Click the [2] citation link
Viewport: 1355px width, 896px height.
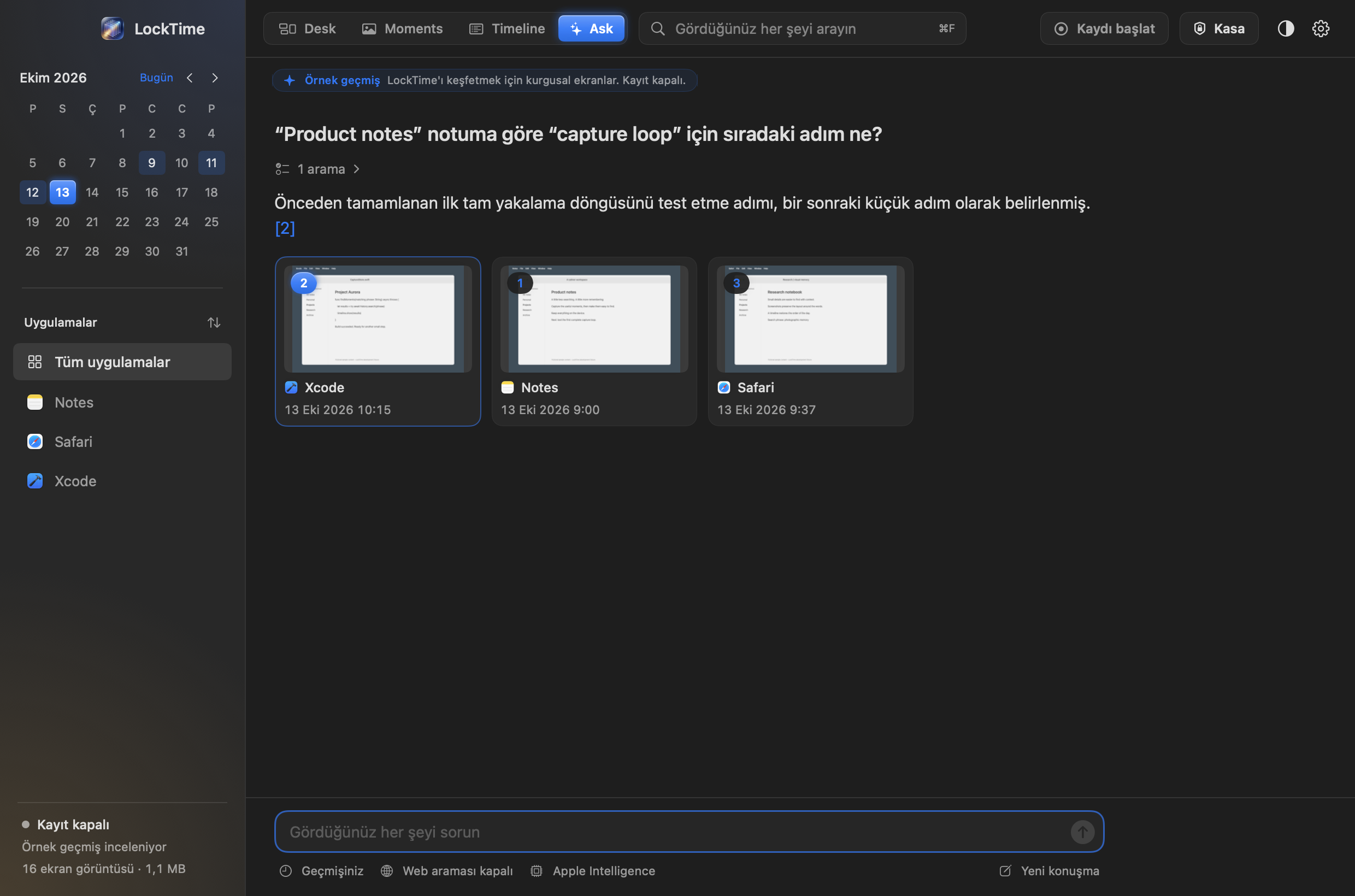tap(285, 228)
